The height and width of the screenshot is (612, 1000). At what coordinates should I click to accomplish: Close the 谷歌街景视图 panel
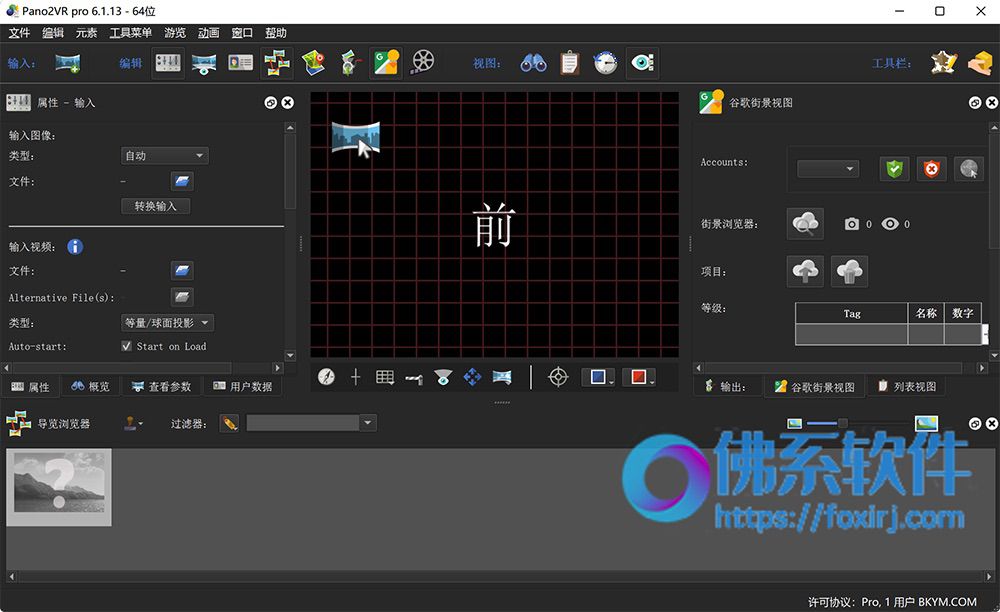[x=992, y=103]
